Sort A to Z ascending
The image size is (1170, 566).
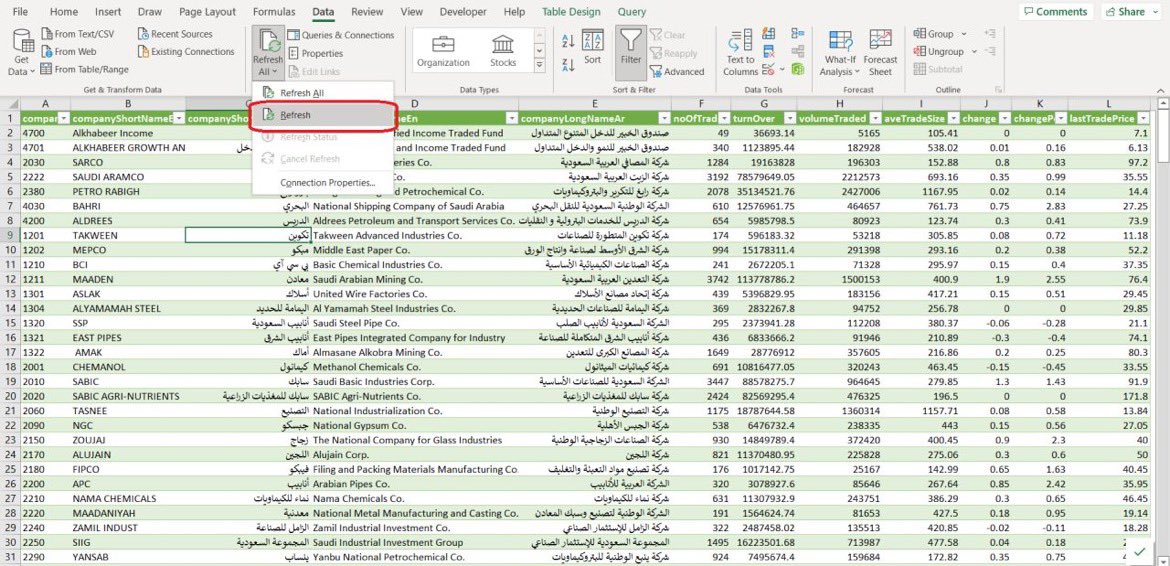click(x=568, y=41)
